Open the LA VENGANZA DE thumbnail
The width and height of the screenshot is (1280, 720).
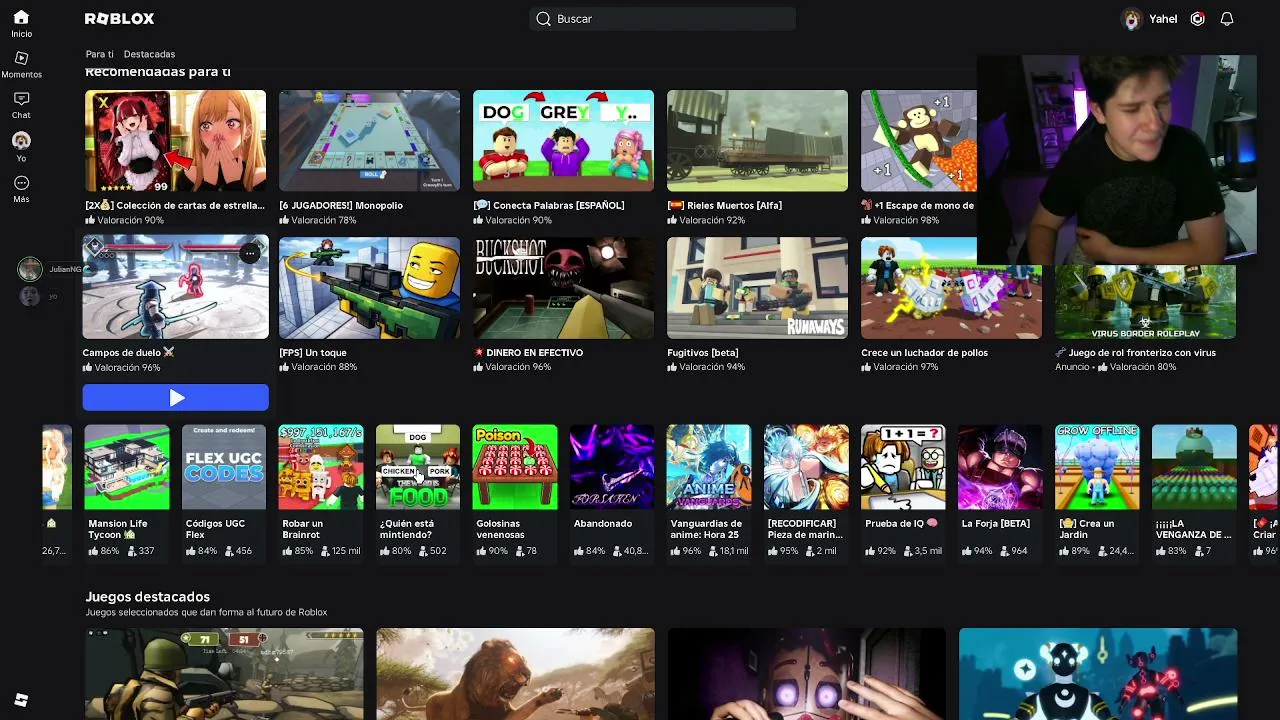tap(1194, 467)
